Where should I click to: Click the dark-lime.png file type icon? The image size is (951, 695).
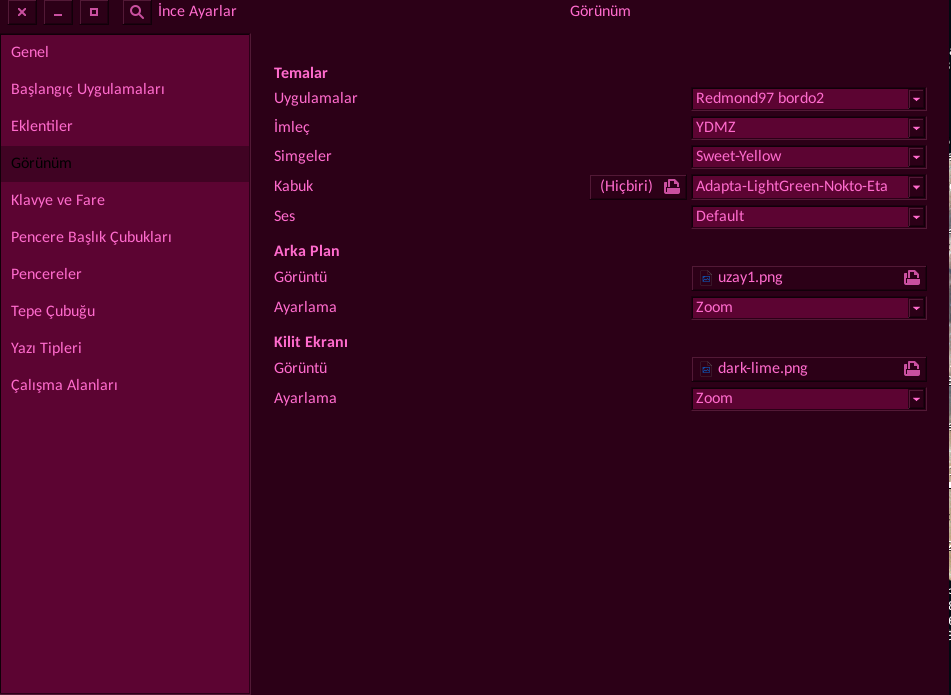[706, 369]
